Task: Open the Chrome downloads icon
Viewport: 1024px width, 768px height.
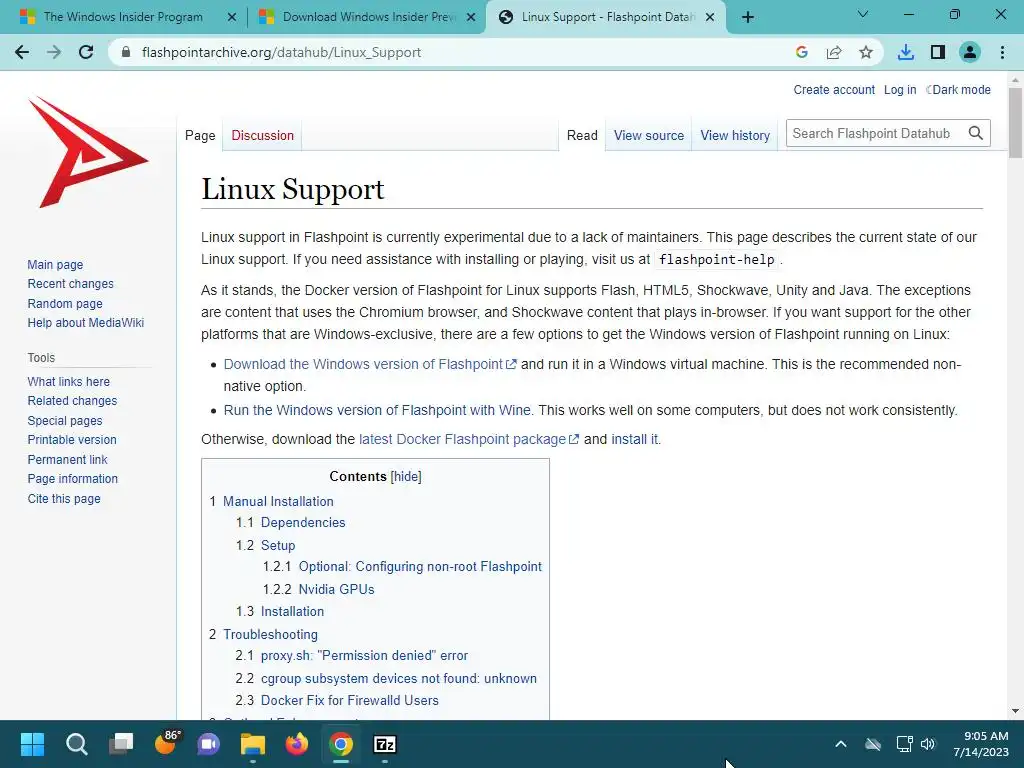Action: click(906, 52)
